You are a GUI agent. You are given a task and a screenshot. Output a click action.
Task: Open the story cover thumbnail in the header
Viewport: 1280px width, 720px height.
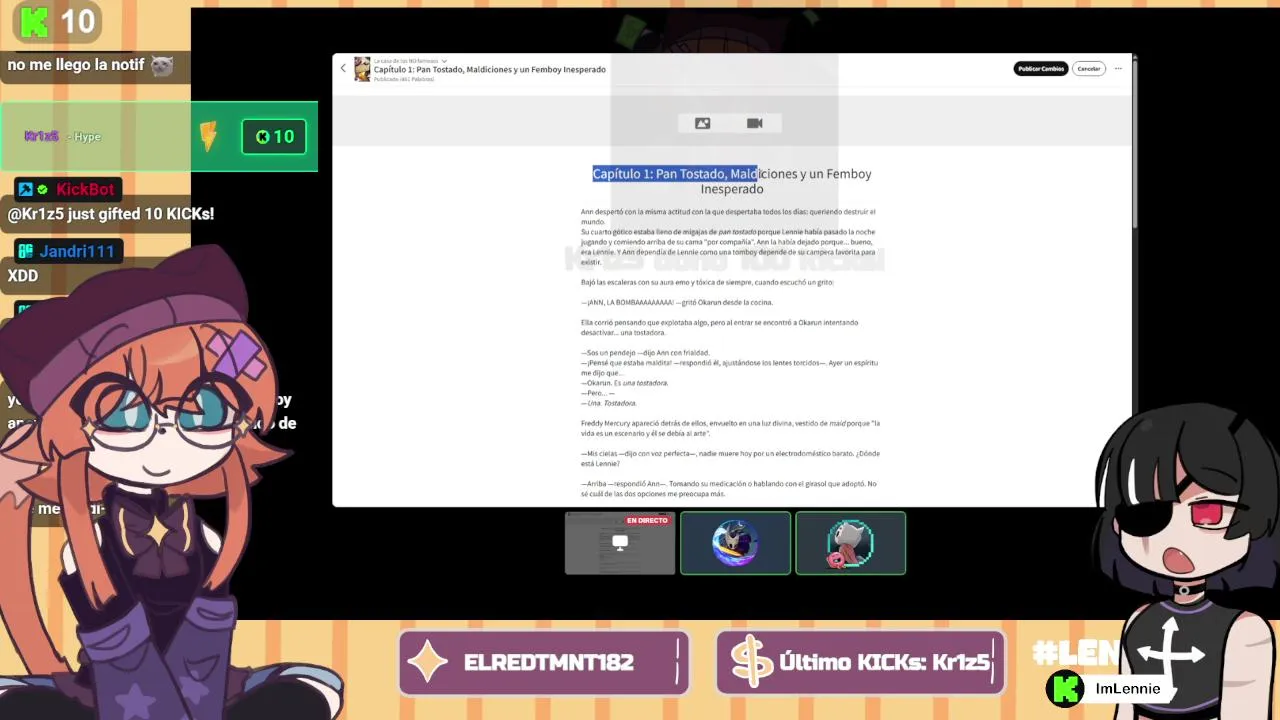pos(362,69)
